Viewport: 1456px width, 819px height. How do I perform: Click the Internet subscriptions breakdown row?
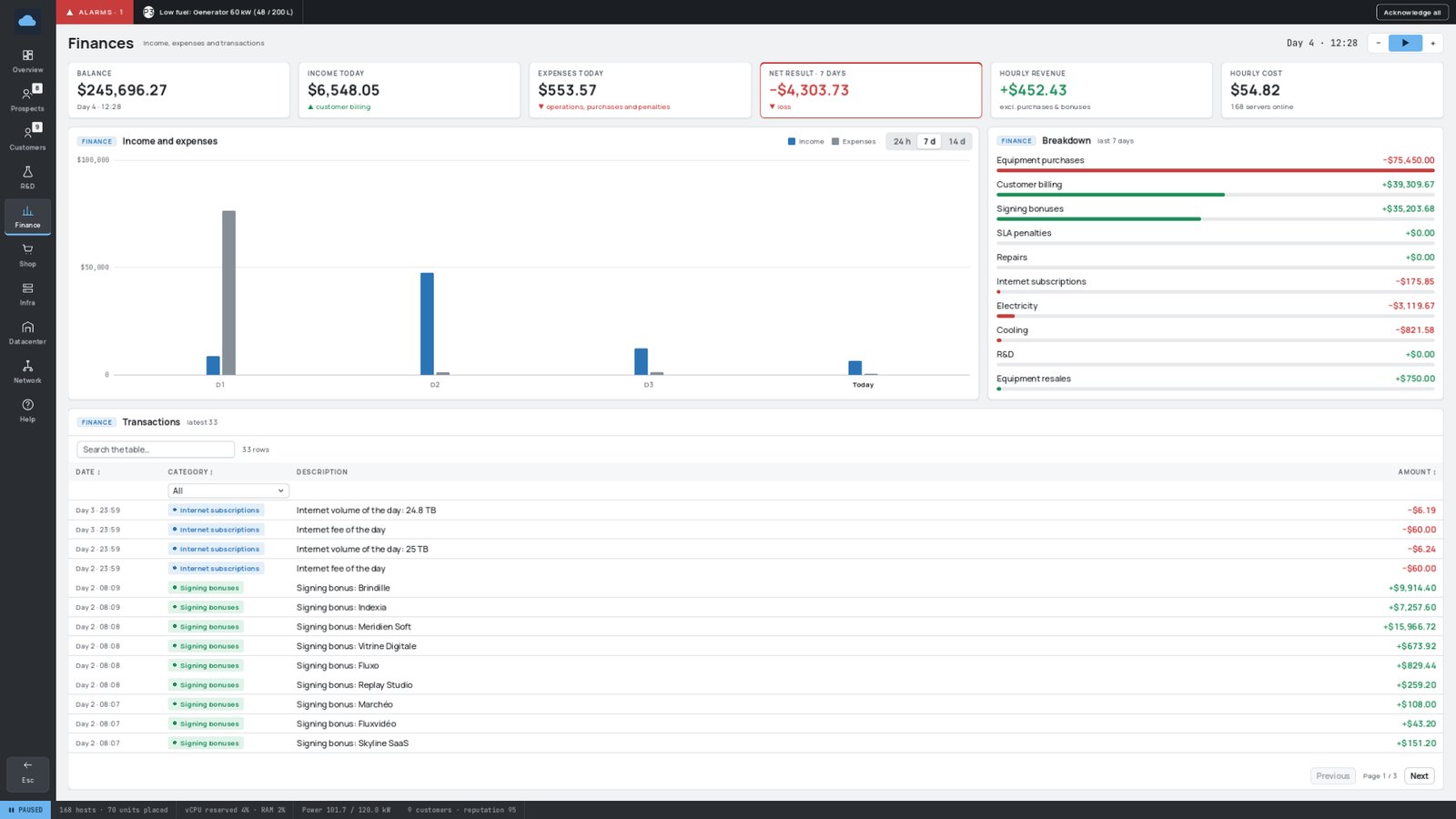coord(1215,284)
